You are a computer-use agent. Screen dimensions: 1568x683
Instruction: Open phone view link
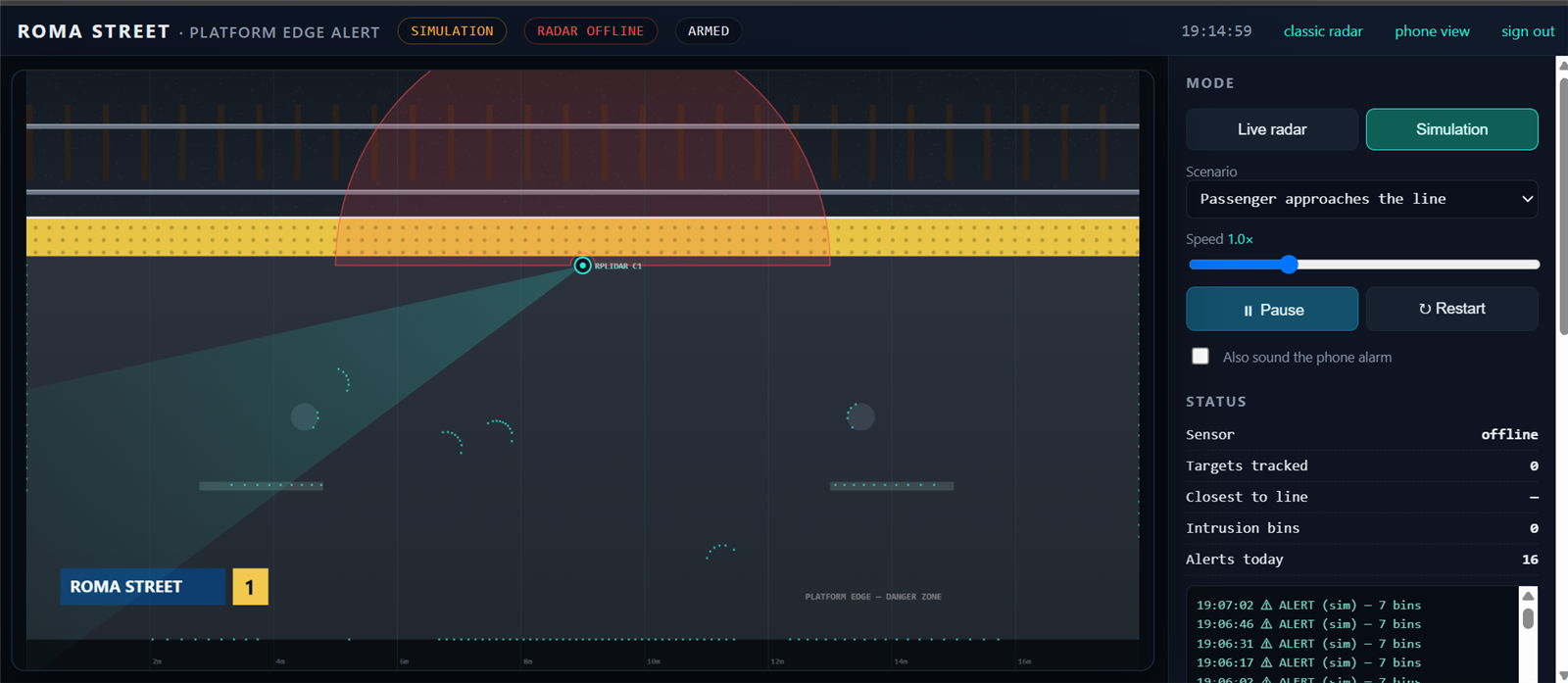point(1432,31)
